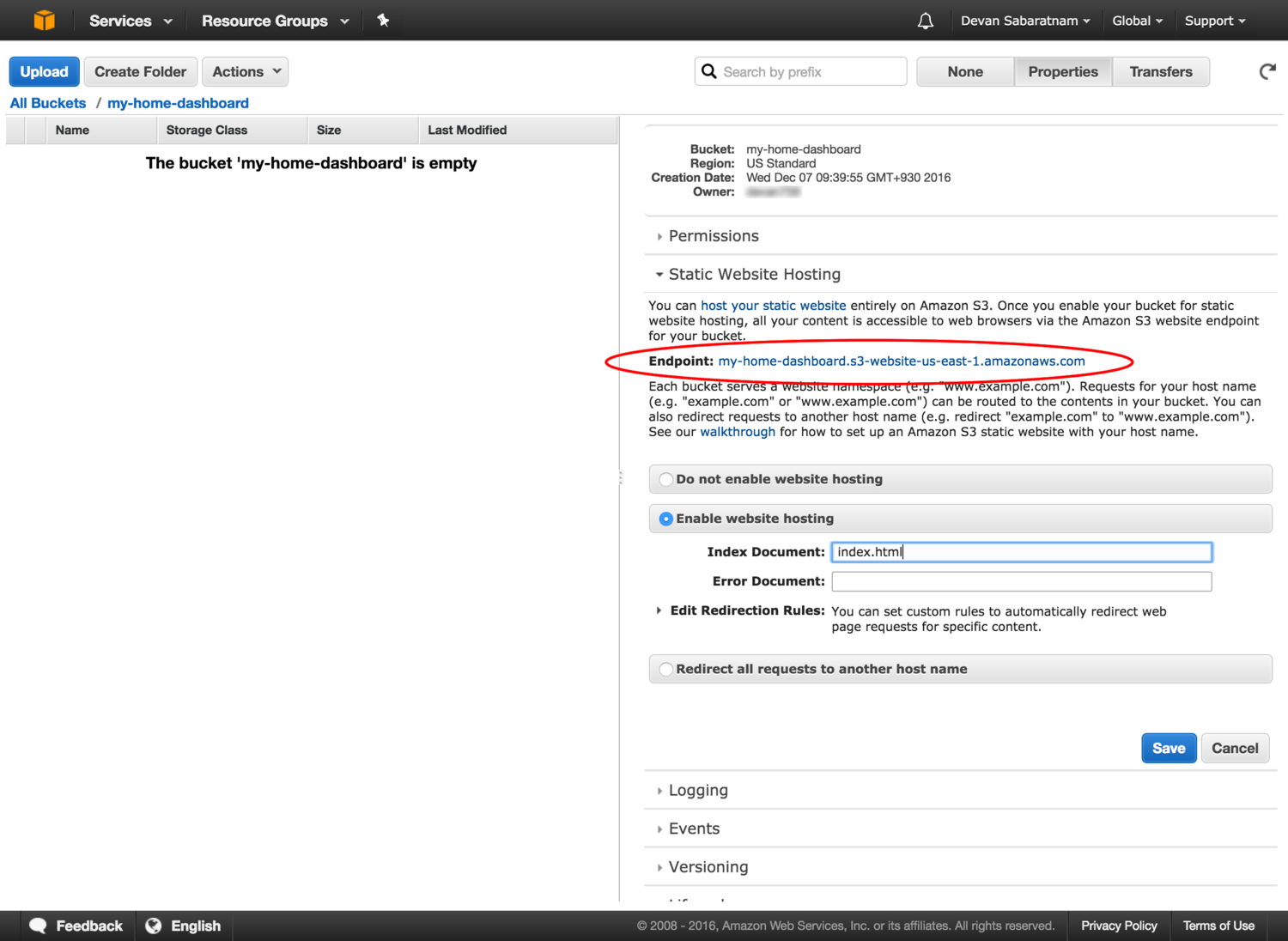Click the English language button
This screenshot has width=1288, height=941.
184,926
